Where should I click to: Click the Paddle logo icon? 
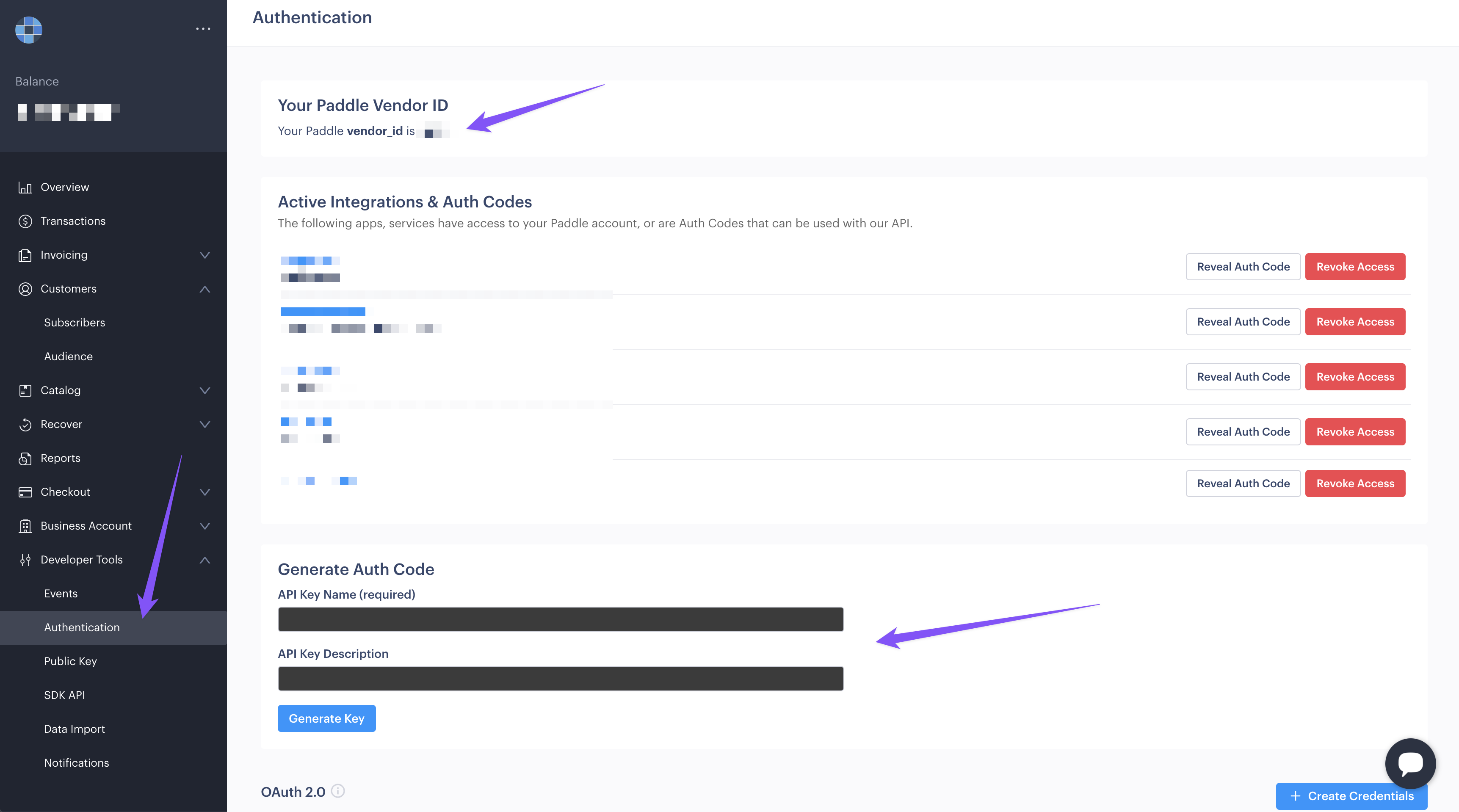[28, 30]
